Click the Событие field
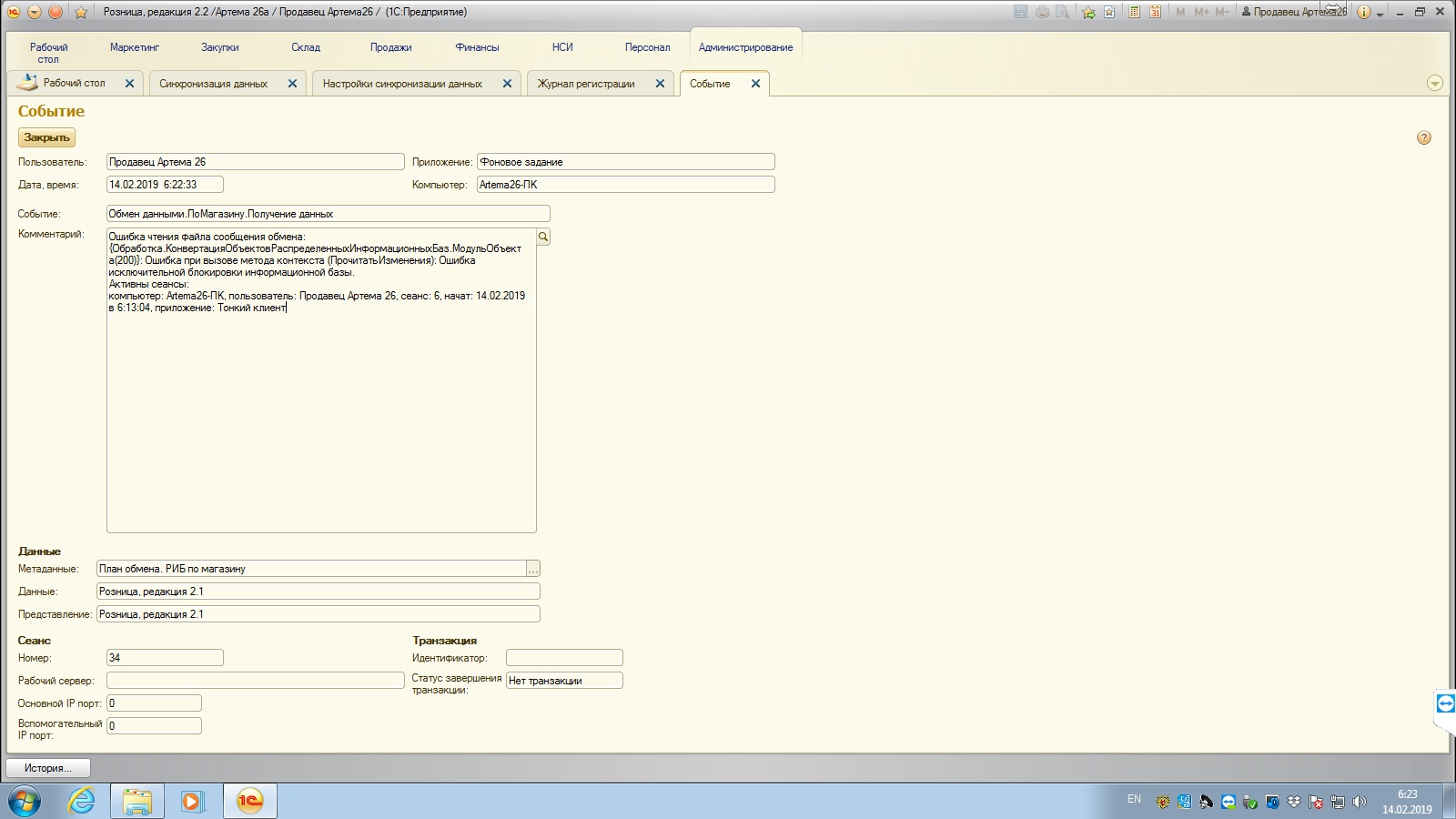This screenshot has width=1456, height=819. pos(329,214)
